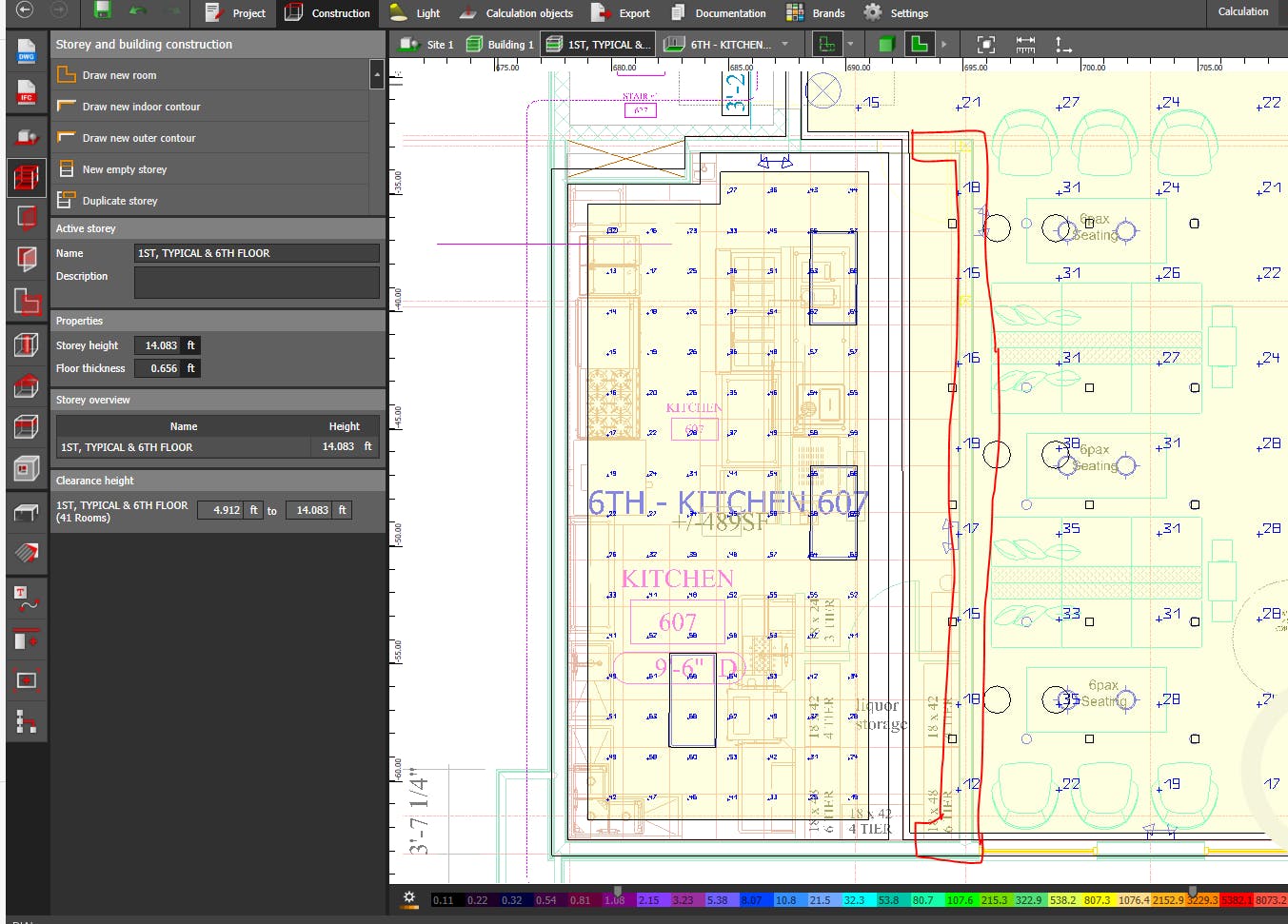Image resolution: width=1288 pixels, height=924 pixels.
Task: Click the green Save disk icon
Action: [101, 11]
